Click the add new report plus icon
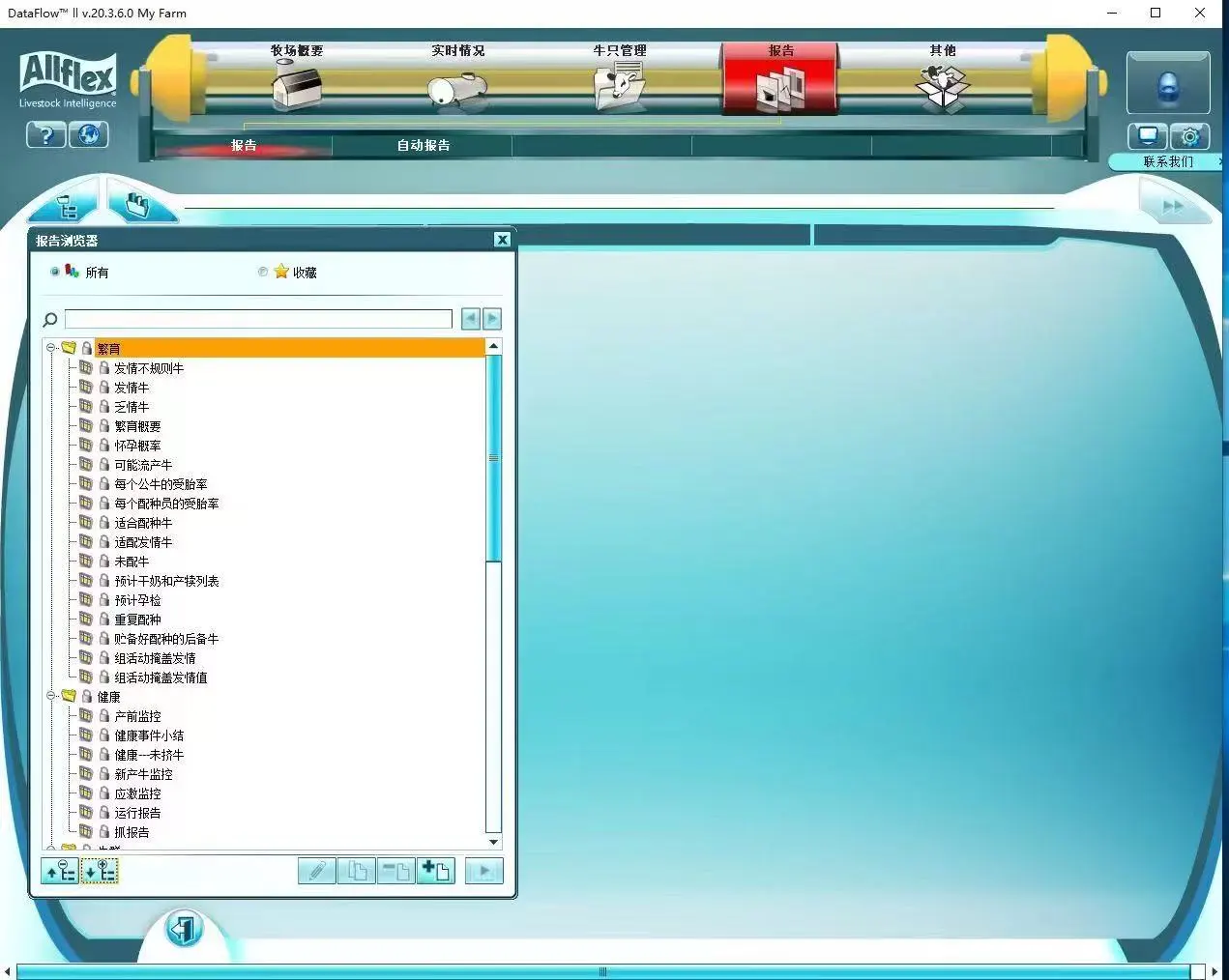Viewport: 1229px width, 980px height. coord(435,871)
